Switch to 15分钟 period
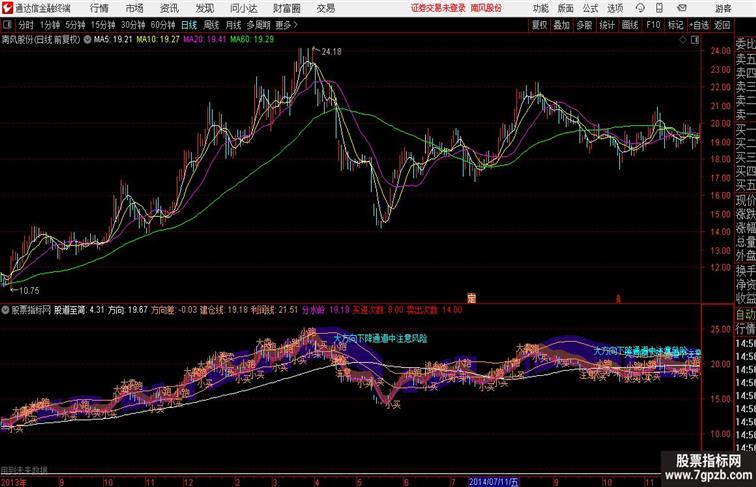The height and width of the screenshot is (487, 756). 103,25
